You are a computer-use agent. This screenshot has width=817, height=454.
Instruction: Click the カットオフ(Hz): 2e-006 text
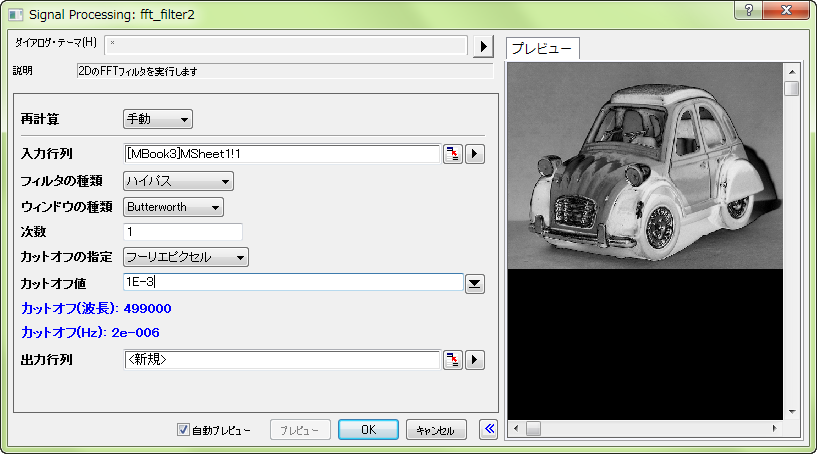pyautogui.click(x=91, y=333)
